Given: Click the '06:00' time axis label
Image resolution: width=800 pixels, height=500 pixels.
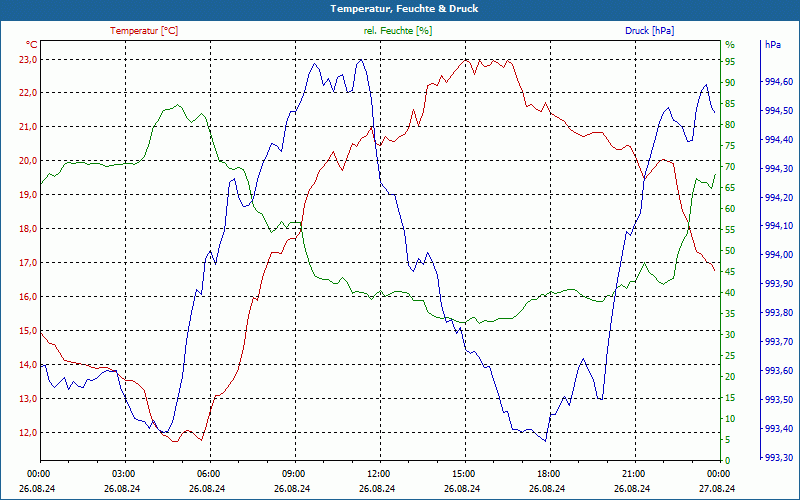Looking at the screenshot, I should point(208,474).
